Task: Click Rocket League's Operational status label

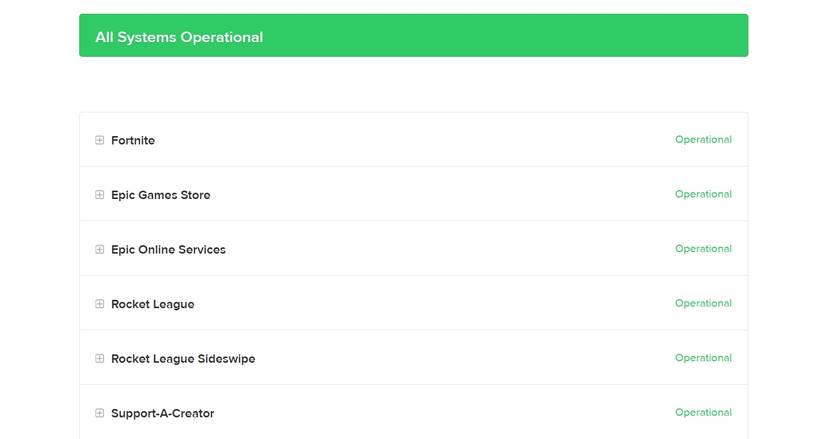Action: pyautogui.click(x=703, y=303)
